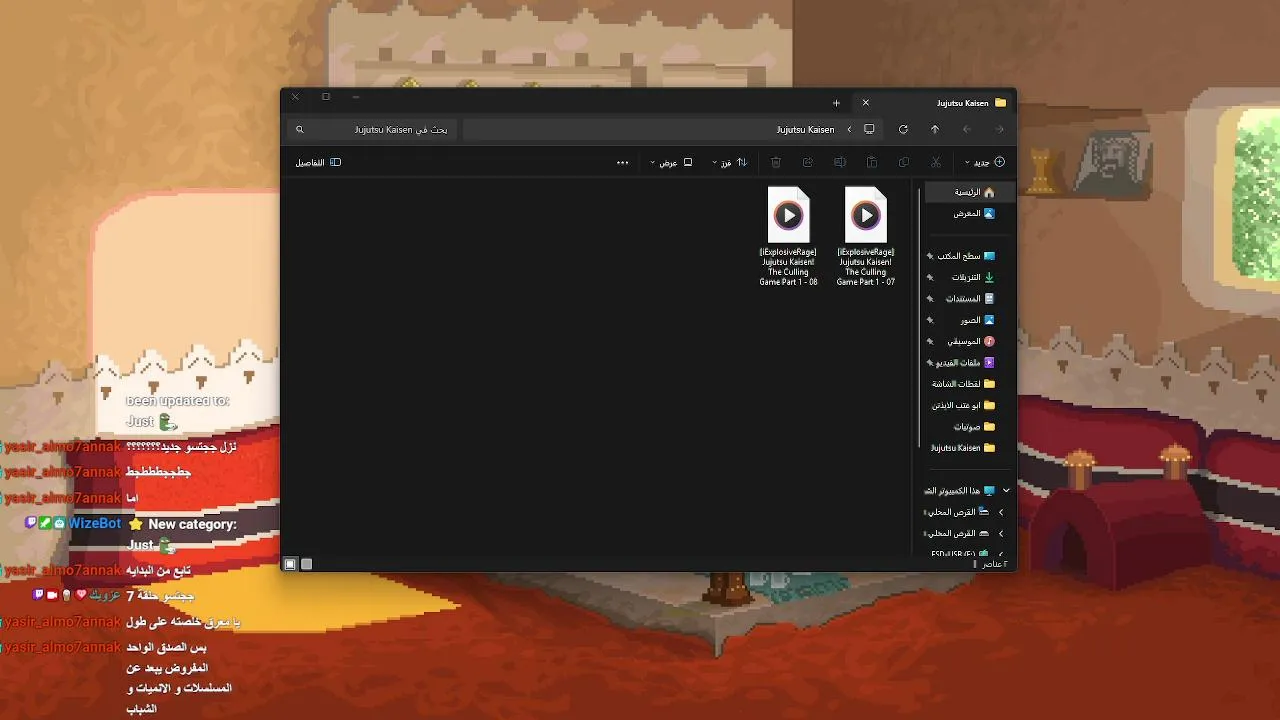Click the PC monitor icon in the address bar
Viewport: 1280px width, 720px height.
click(x=869, y=129)
